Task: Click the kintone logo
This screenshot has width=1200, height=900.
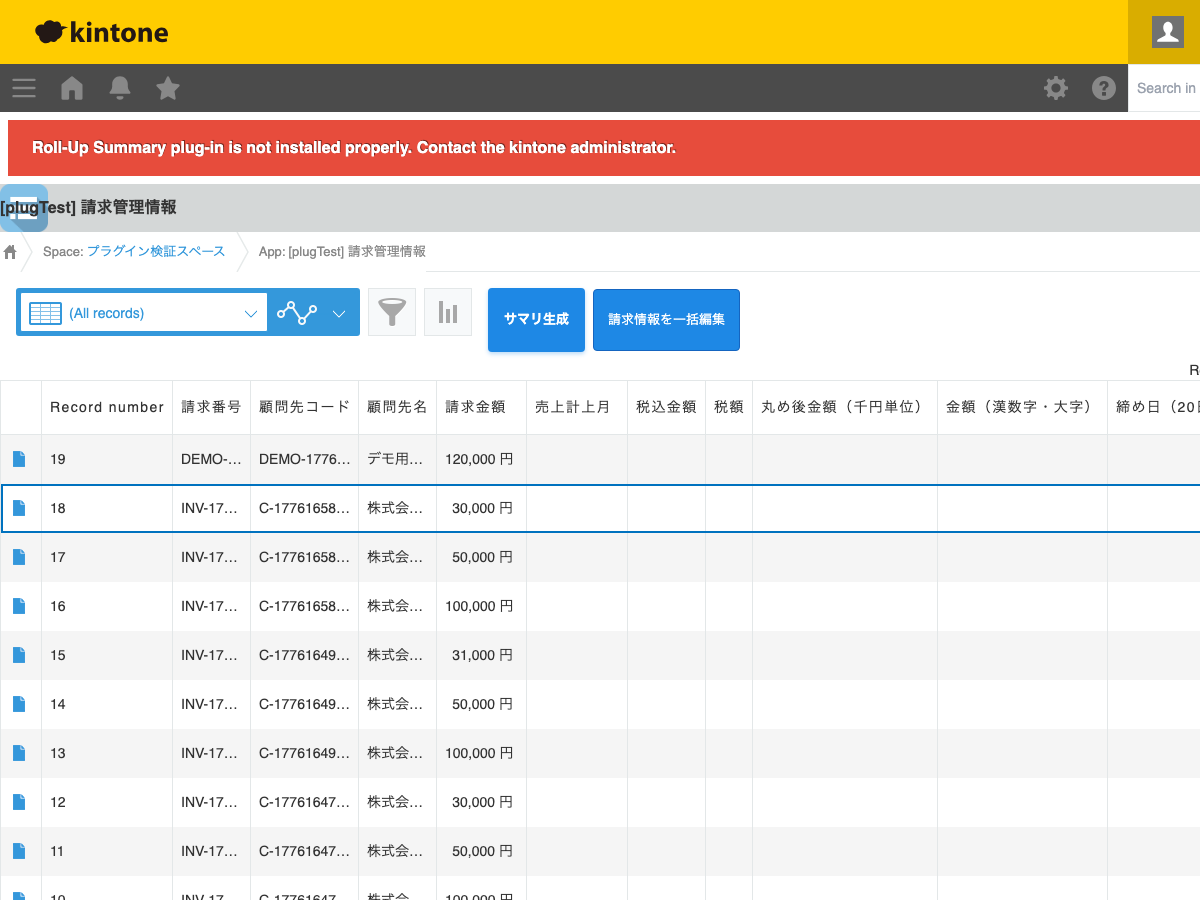Action: pos(102,32)
